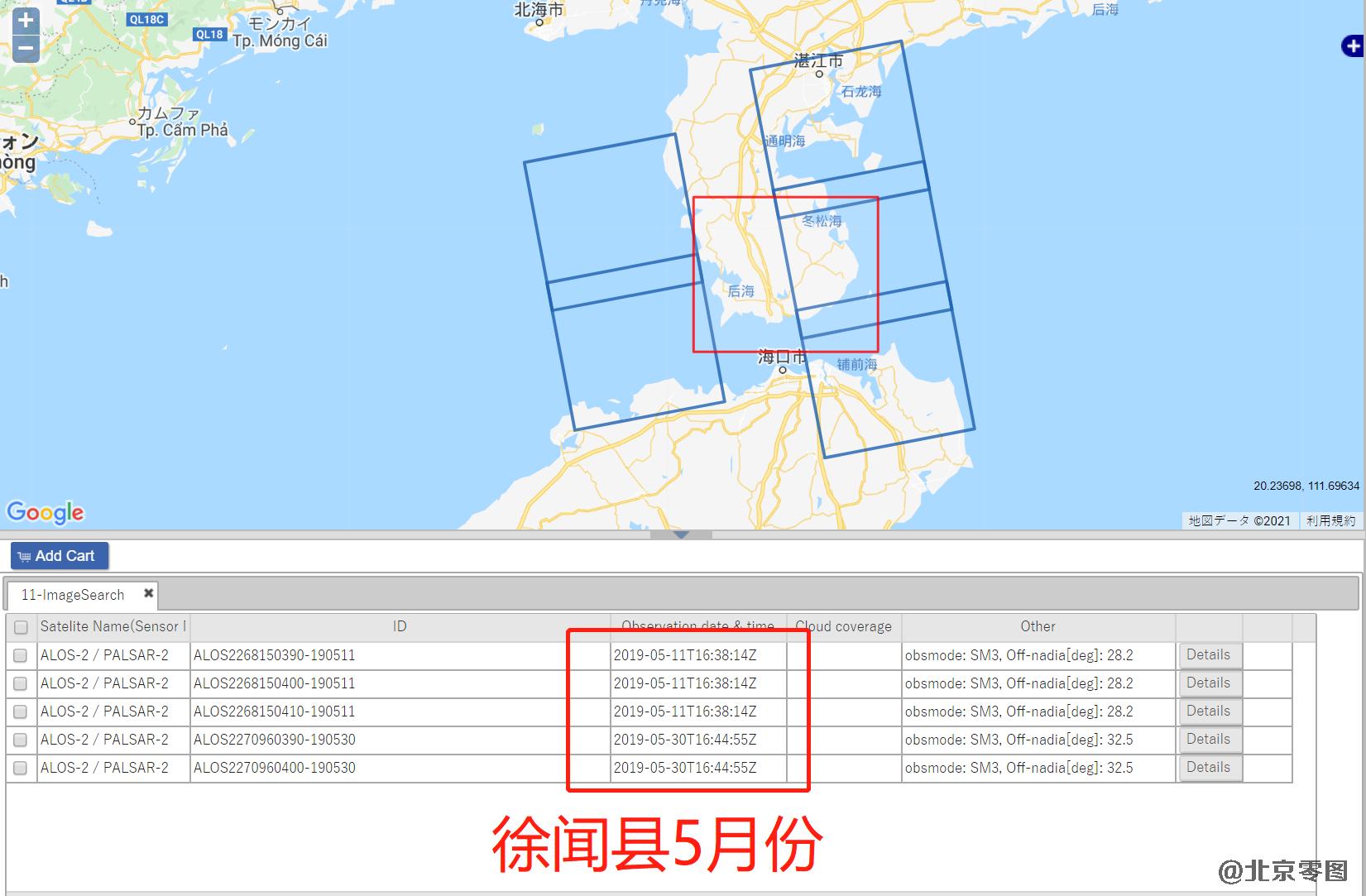Check the row ALOS2268150390-190511
The height and width of the screenshot is (896, 1366).
point(21,655)
